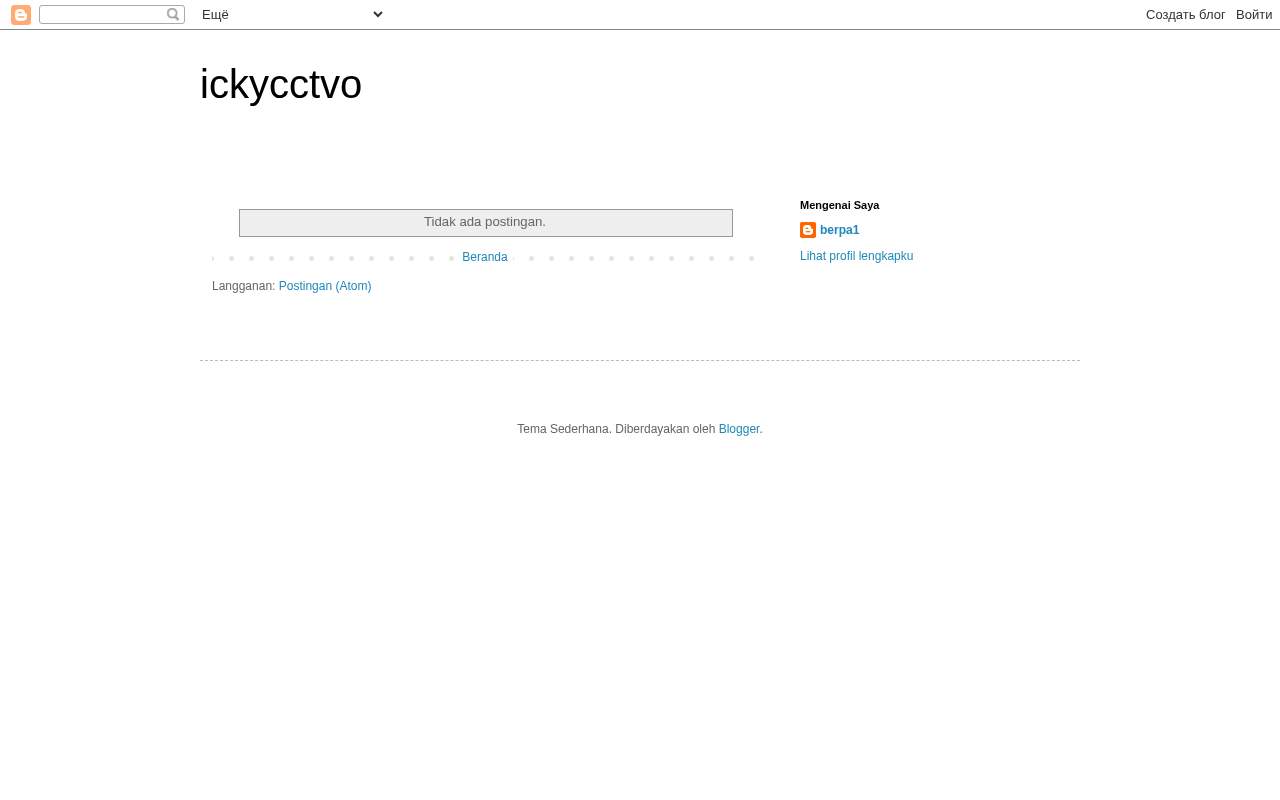Image resolution: width=1280 pixels, height=800 pixels.
Task: Click the Tidak ada postingan message box
Action: coord(486,223)
